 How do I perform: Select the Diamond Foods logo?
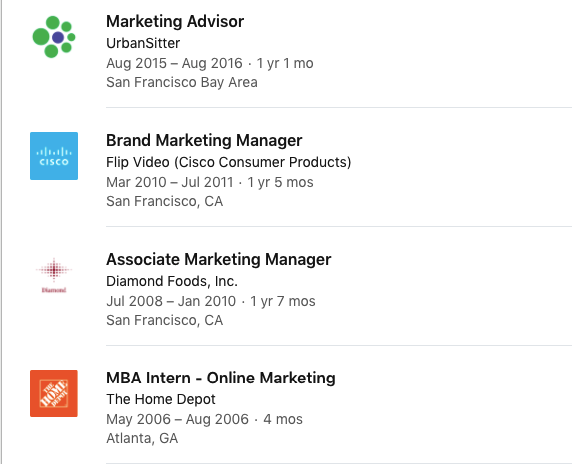click(x=54, y=275)
